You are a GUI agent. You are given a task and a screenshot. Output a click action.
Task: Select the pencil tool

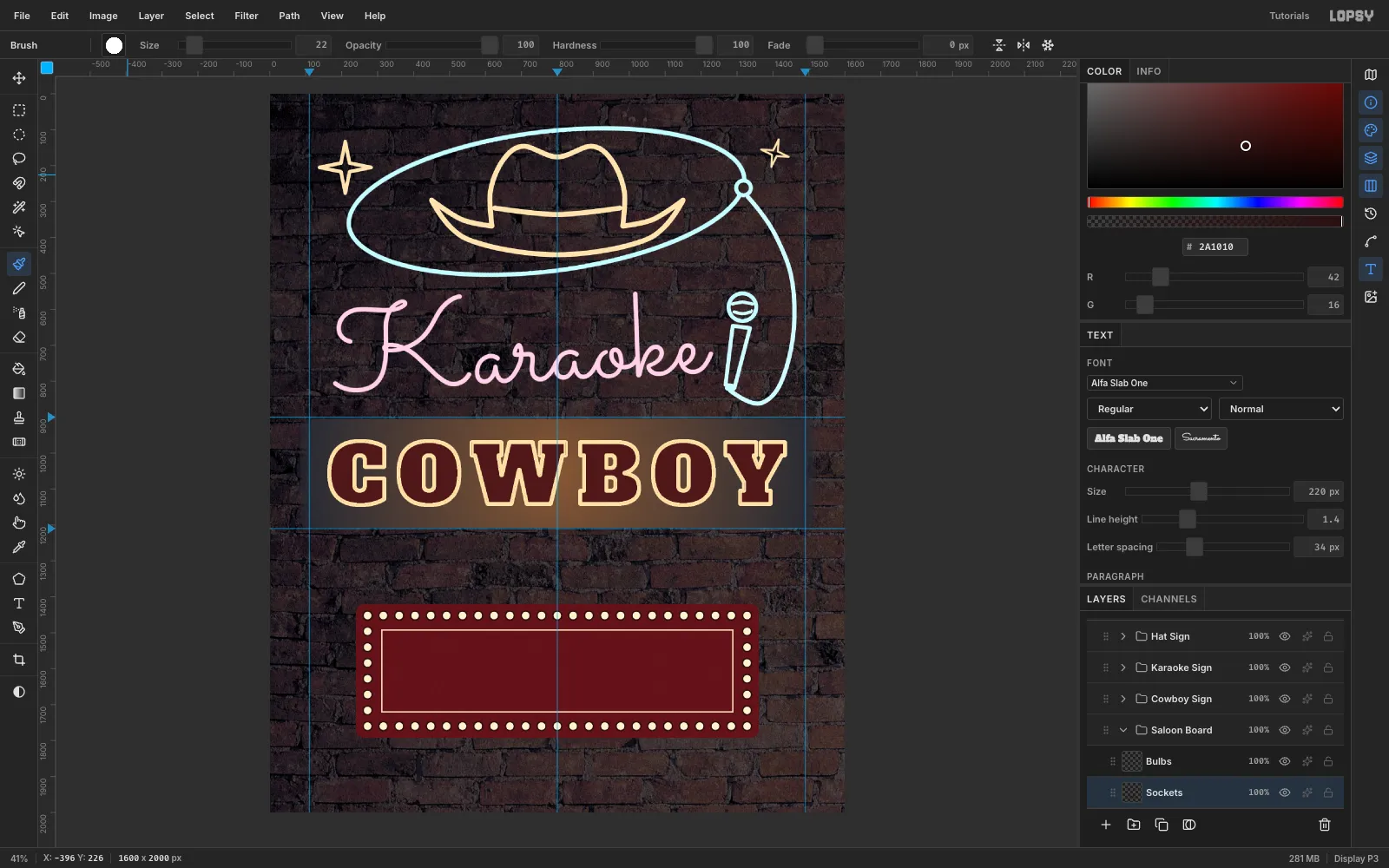pyautogui.click(x=19, y=288)
